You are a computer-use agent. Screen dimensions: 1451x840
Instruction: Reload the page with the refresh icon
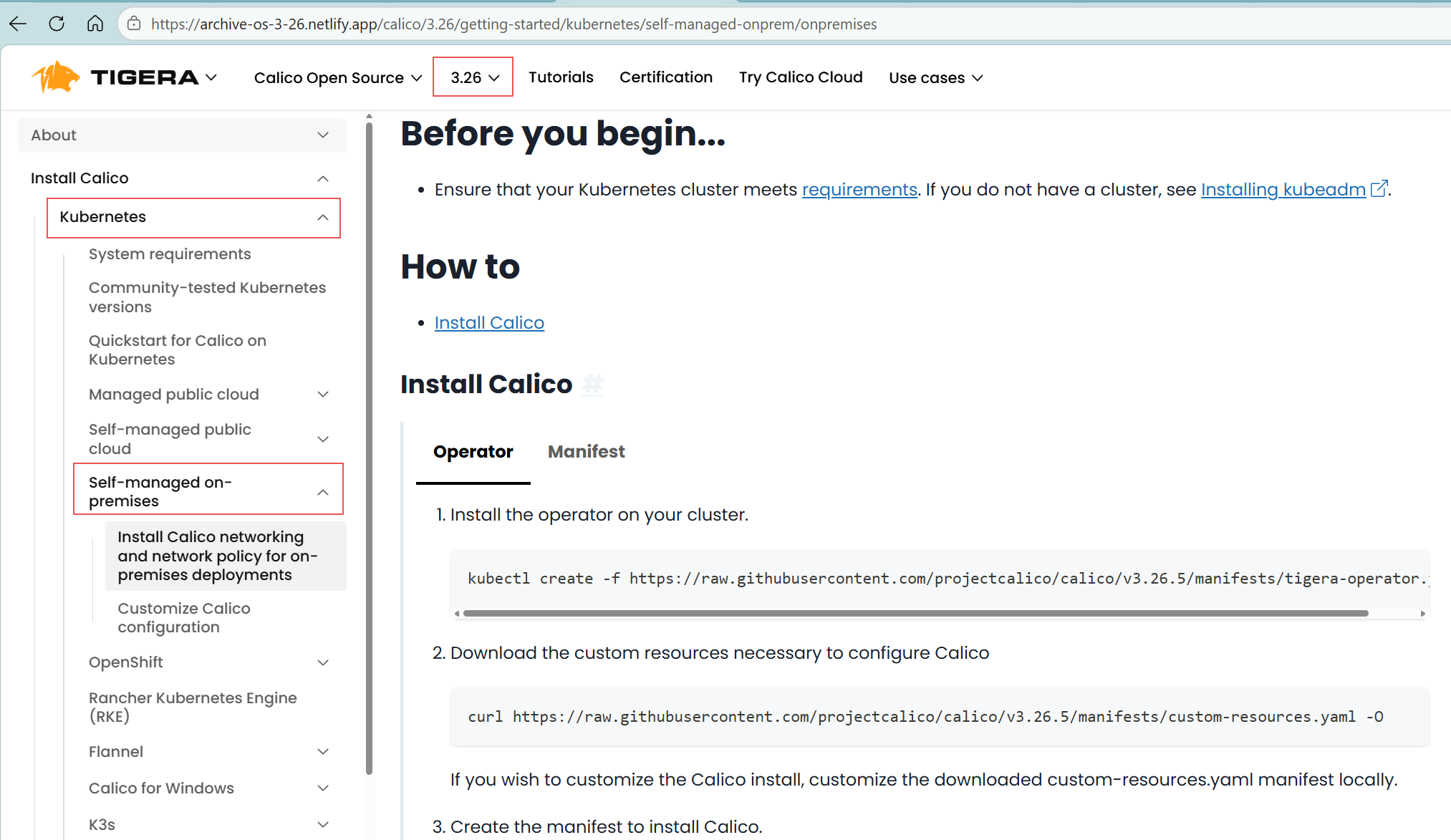click(x=57, y=24)
